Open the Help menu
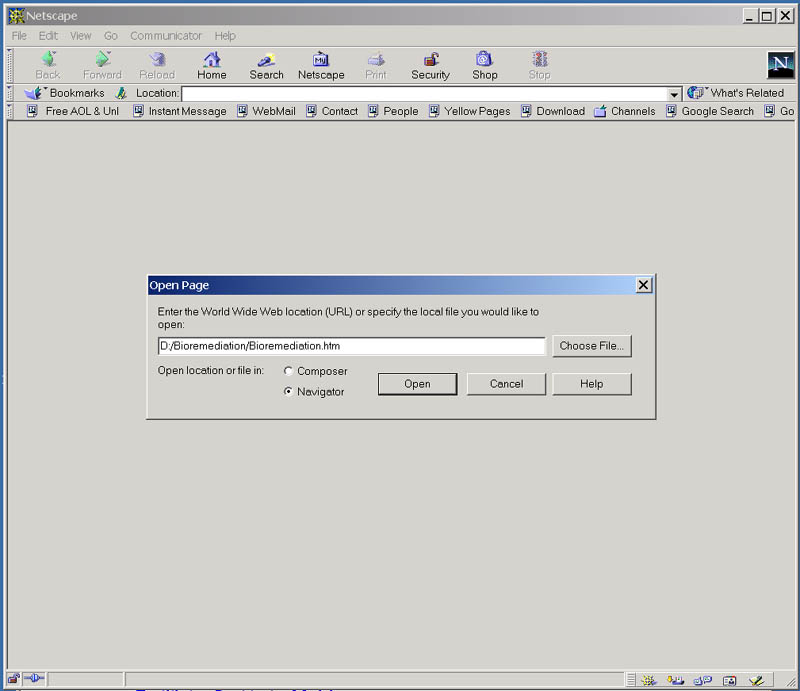Screen dimensions: 800x691 point(225,36)
